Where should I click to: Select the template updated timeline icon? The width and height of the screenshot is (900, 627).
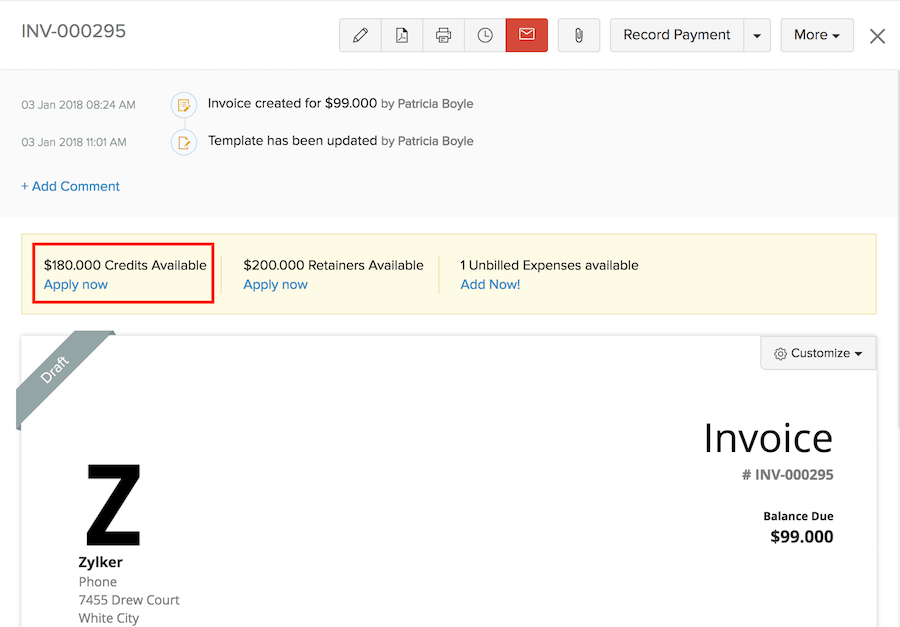coord(183,141)
